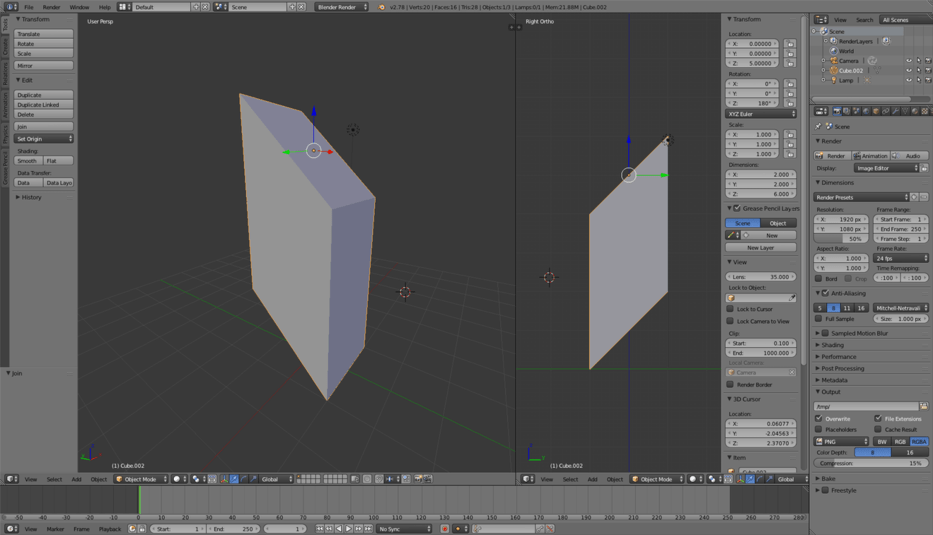Click the Animation render button
This screenshot has height=535, width=933.
871,156
